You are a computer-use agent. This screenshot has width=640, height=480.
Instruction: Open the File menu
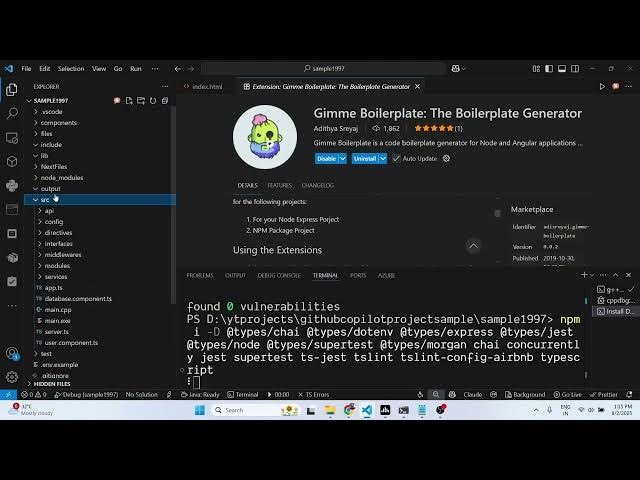tap(26, 69)
